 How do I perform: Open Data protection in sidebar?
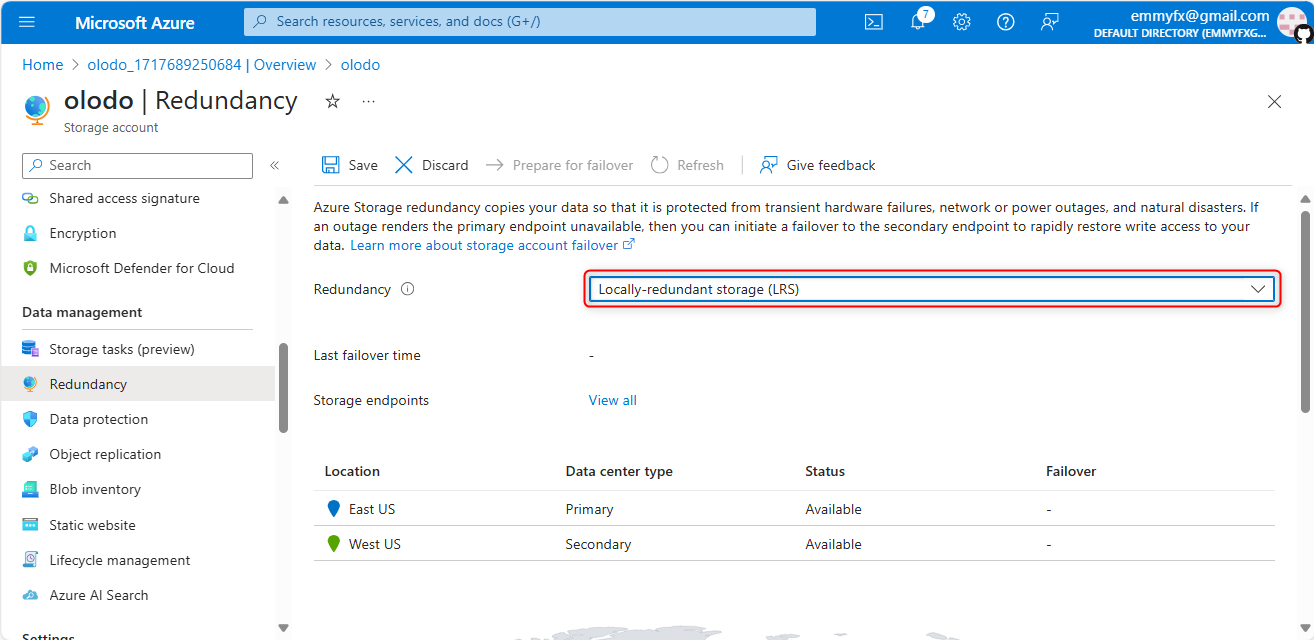coord(98,419)
